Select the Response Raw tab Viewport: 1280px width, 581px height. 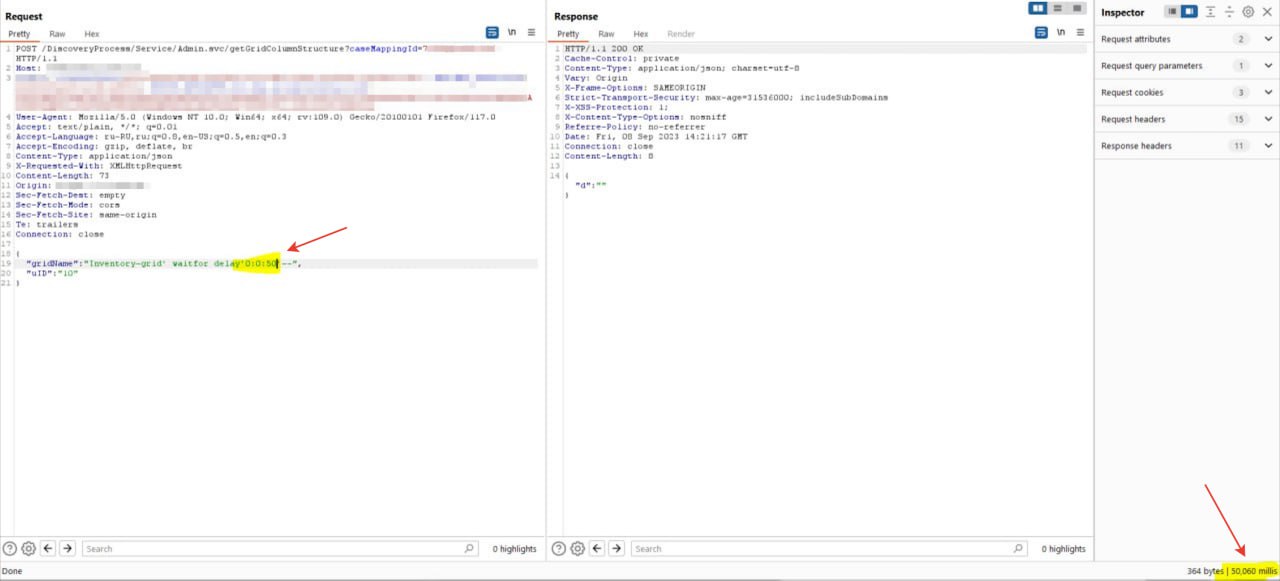606,34
